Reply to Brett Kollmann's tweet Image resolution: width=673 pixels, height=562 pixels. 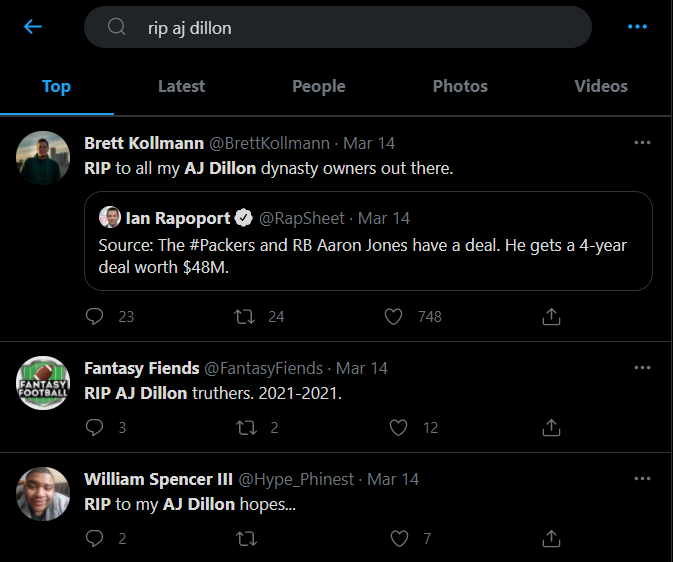96,316
